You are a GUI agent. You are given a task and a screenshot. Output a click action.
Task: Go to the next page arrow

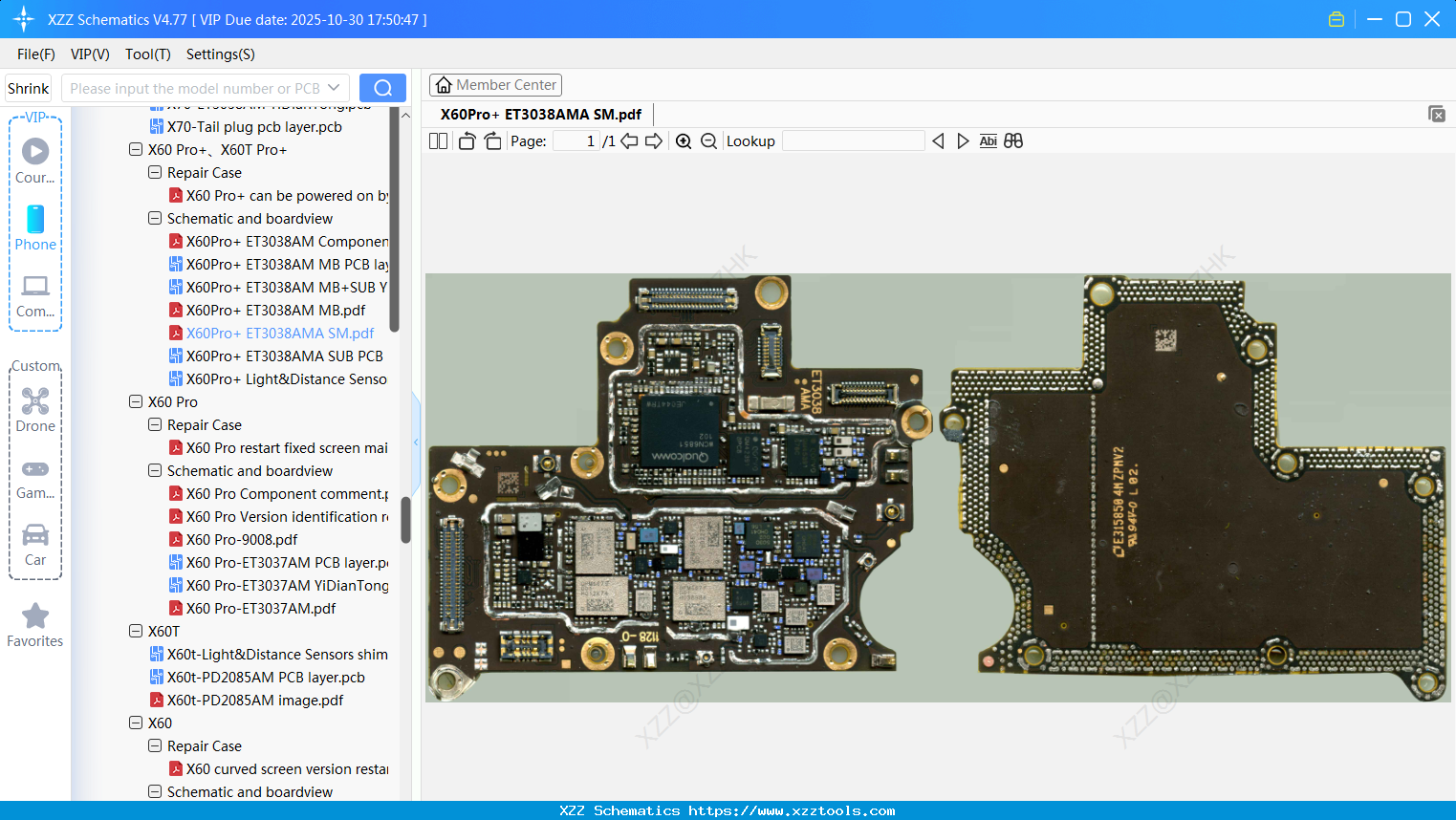[x=654, y=141]
